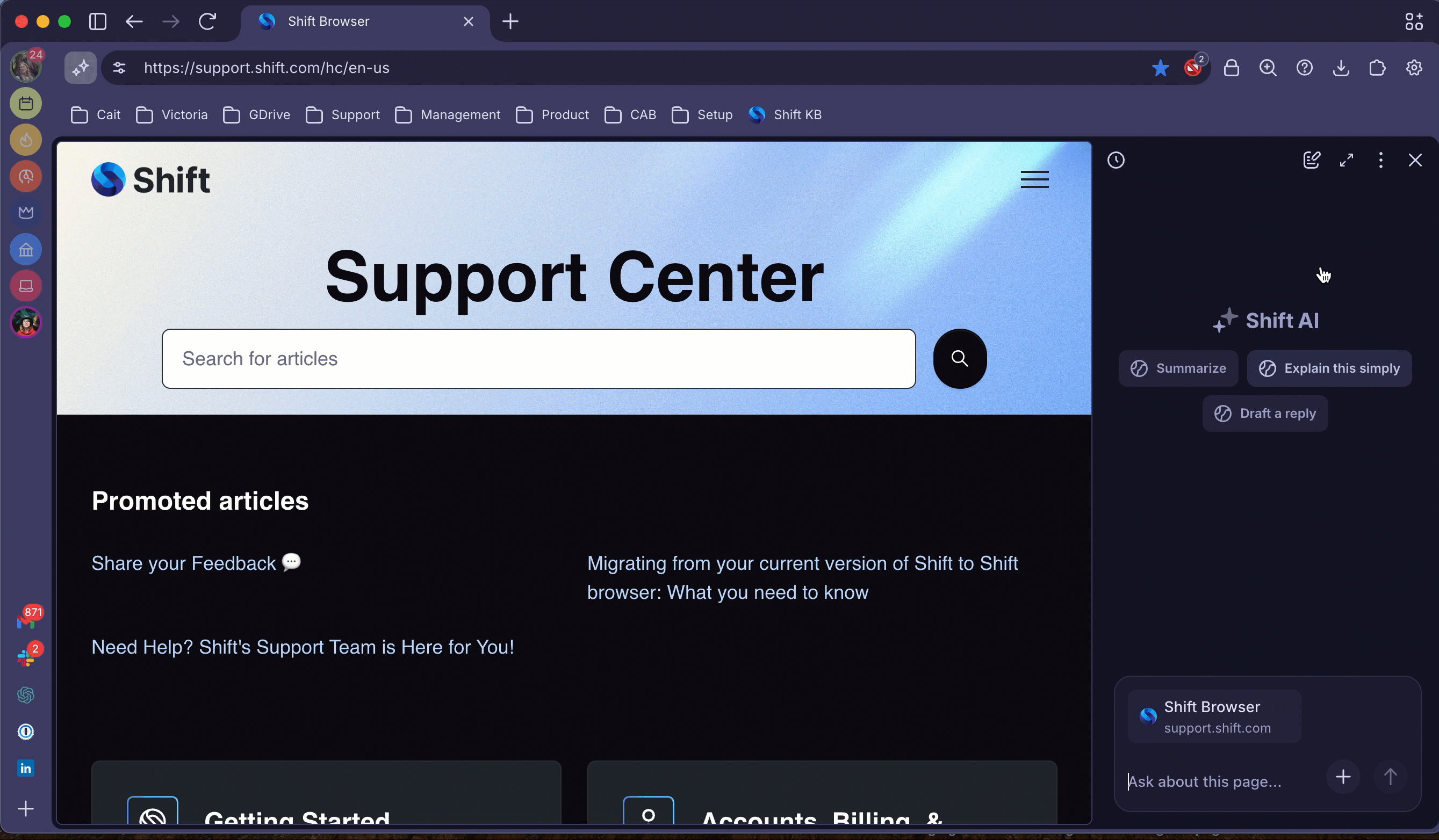Open Share your Feedback article
Viewport: 1439px width, 840px height.
[196, 563]
